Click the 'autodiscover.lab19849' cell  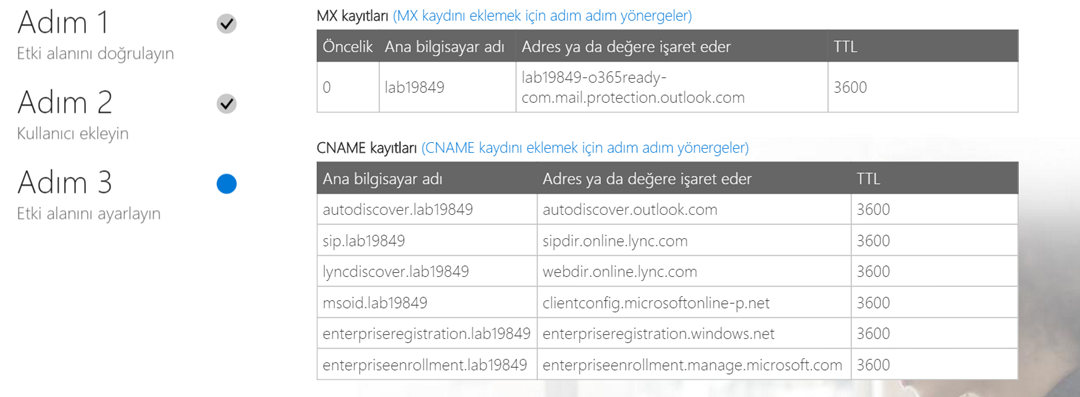click(x=427, y=210)
